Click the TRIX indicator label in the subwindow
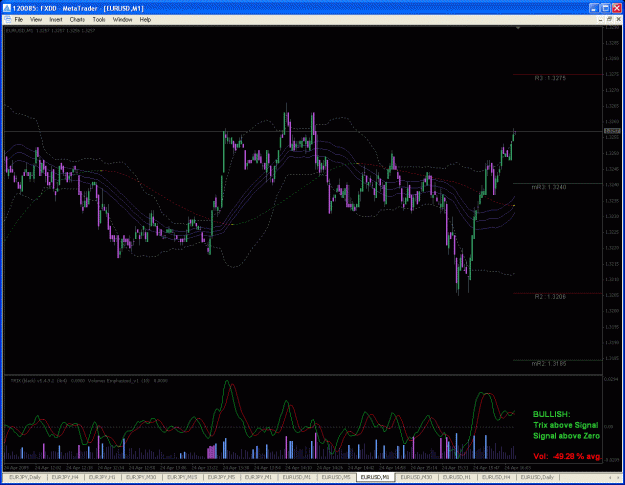This screenshot has width=625, height=485. [38, 381]
